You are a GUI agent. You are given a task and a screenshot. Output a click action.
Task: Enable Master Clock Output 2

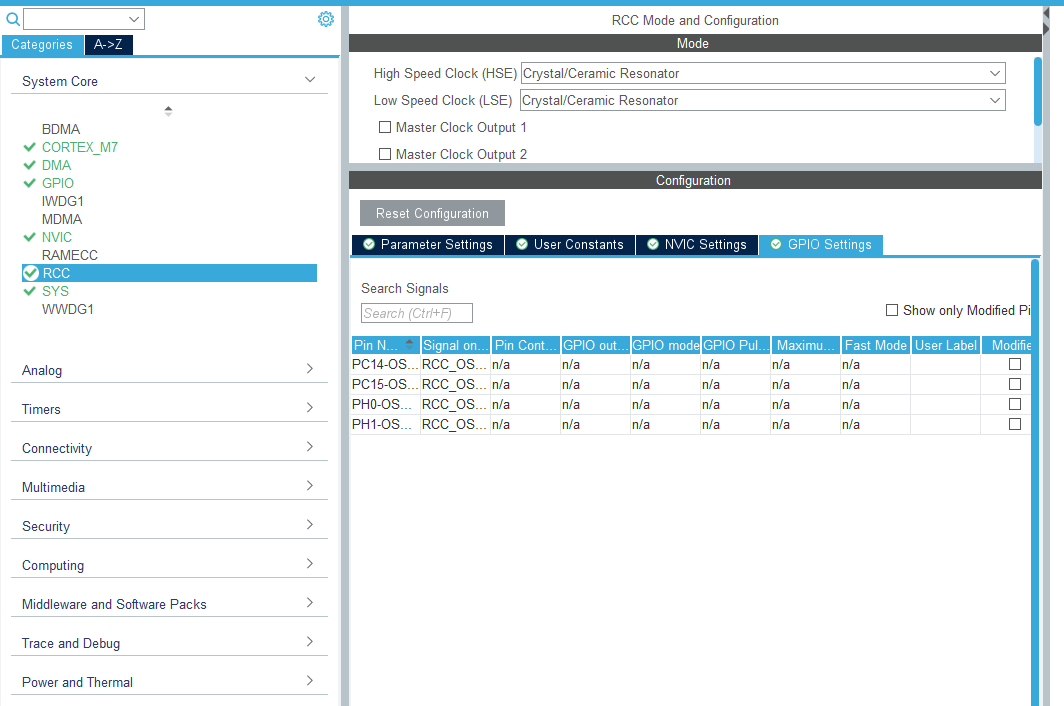click(x=385, y=154)
